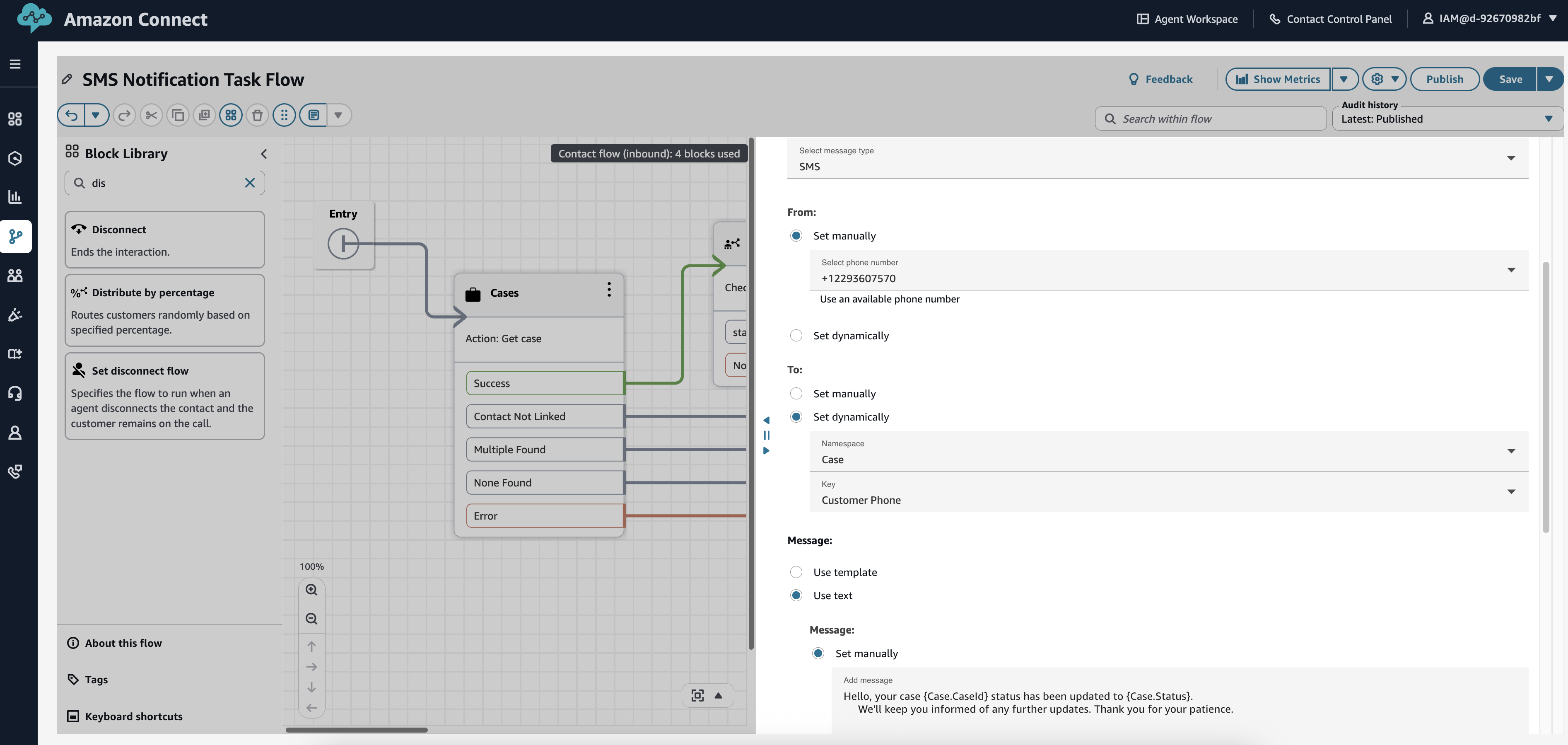Click the undo arrow in the flow toolbar
Screen dimensions: 1568x745
pos(72,115)
